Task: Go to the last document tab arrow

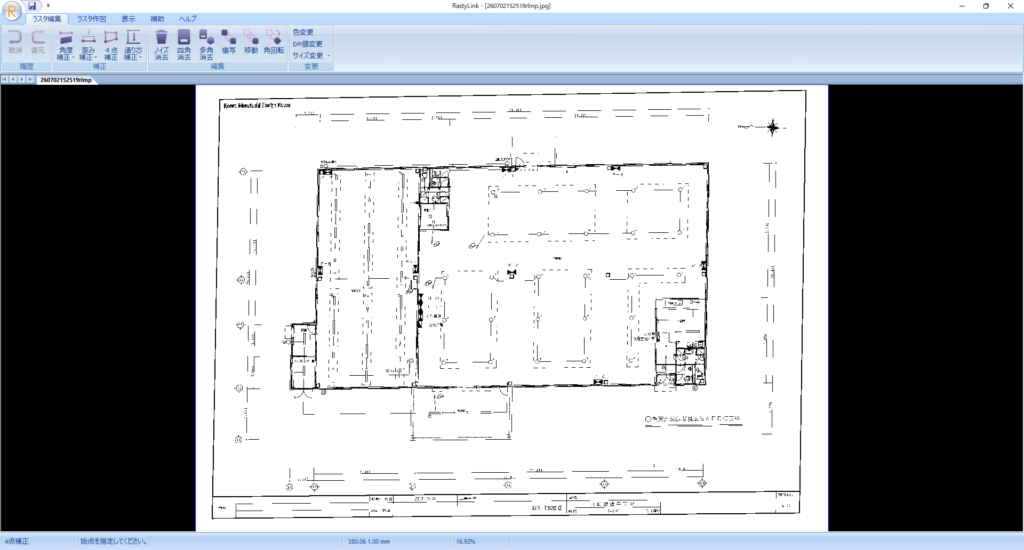Action: [30, 79]
